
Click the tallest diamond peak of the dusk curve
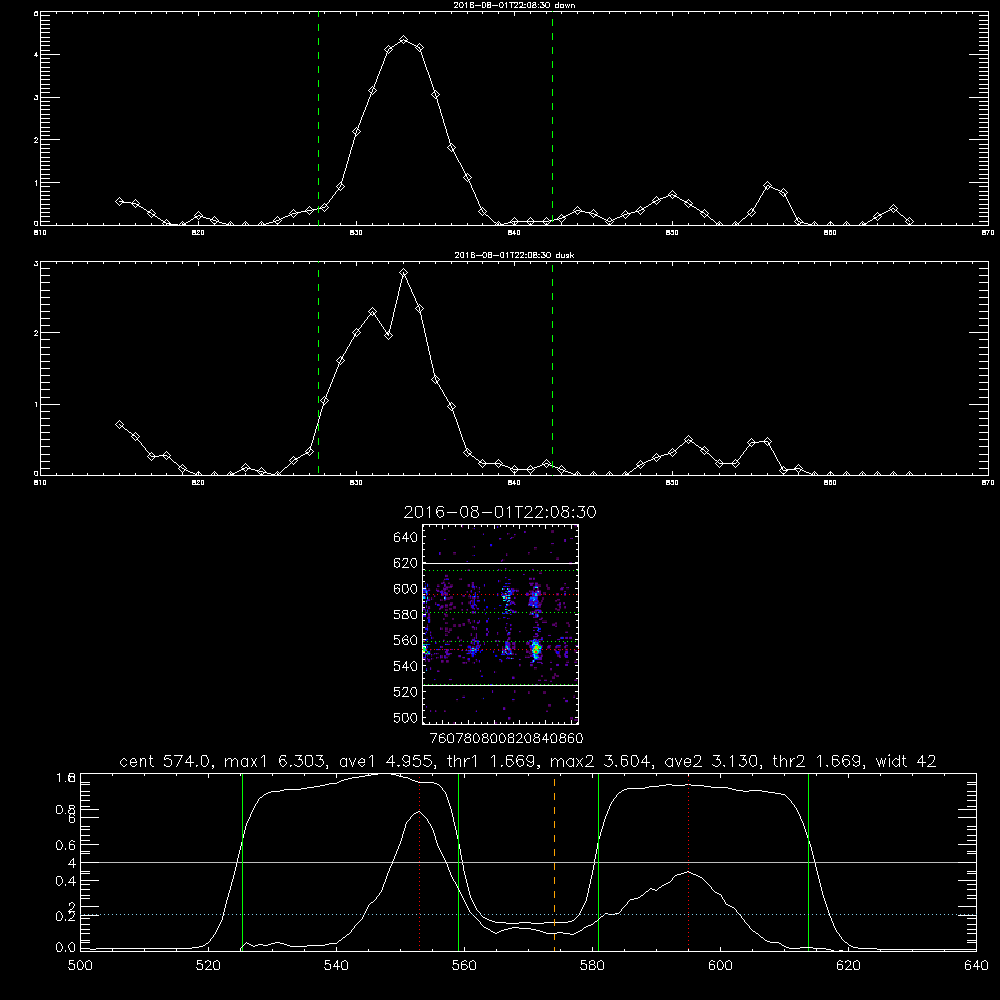tap(403, 272)
